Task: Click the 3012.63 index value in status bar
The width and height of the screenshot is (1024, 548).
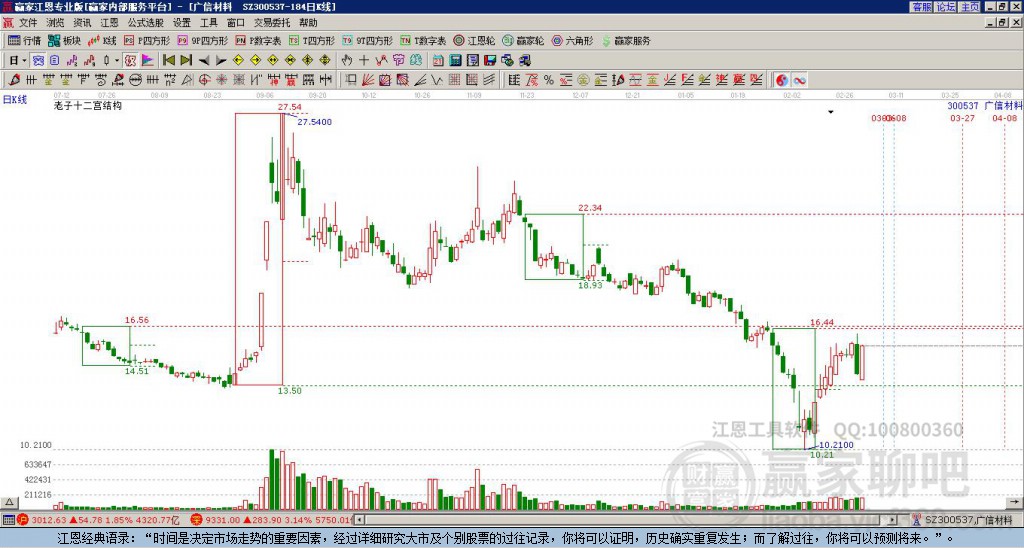Action: click(49, 520)
